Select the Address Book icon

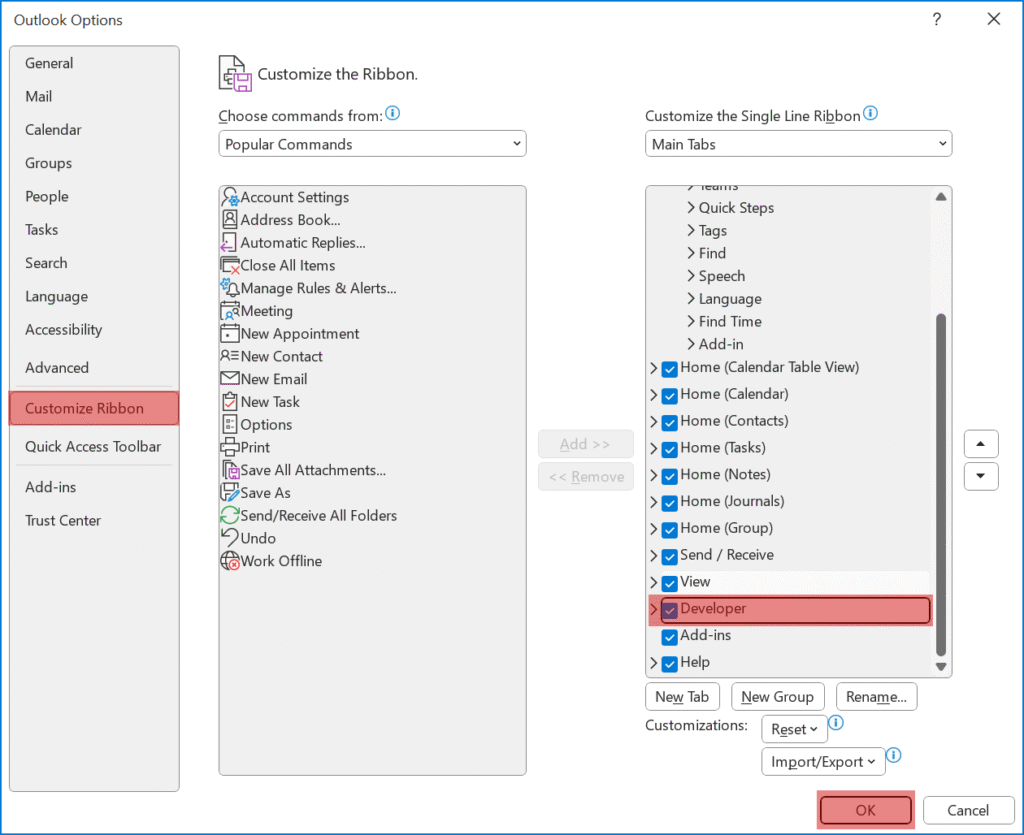tap(230, 220)
